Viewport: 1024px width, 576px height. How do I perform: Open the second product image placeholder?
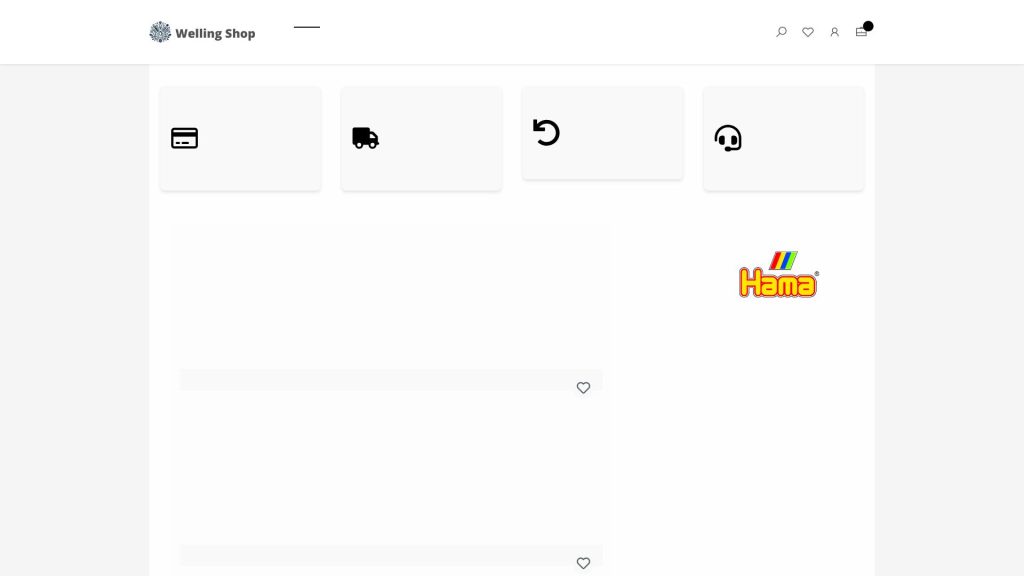(x=391, y=470)
